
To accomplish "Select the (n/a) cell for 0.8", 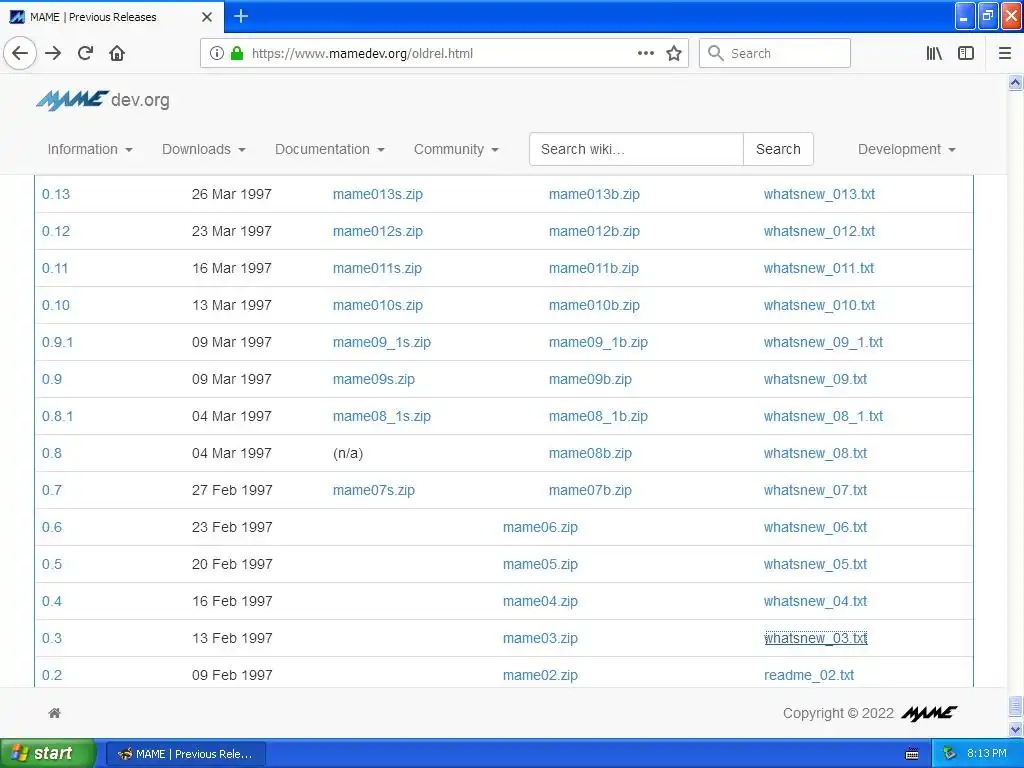I will click(x=347, y=453).
